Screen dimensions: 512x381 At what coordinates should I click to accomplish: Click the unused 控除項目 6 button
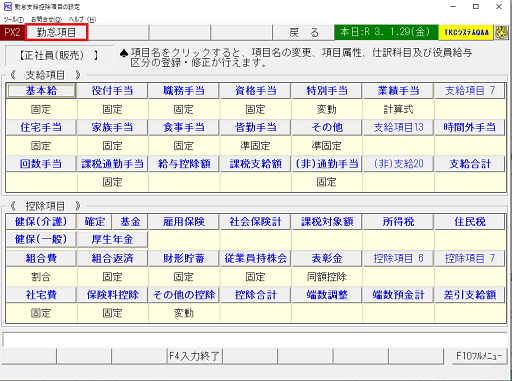click(398, 258)
